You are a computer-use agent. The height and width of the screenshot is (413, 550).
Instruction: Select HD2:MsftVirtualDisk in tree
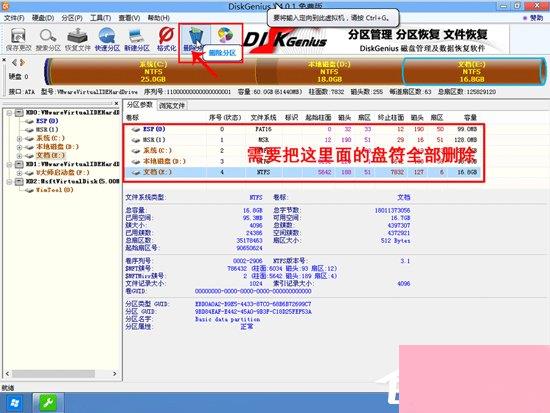point(72,181)
